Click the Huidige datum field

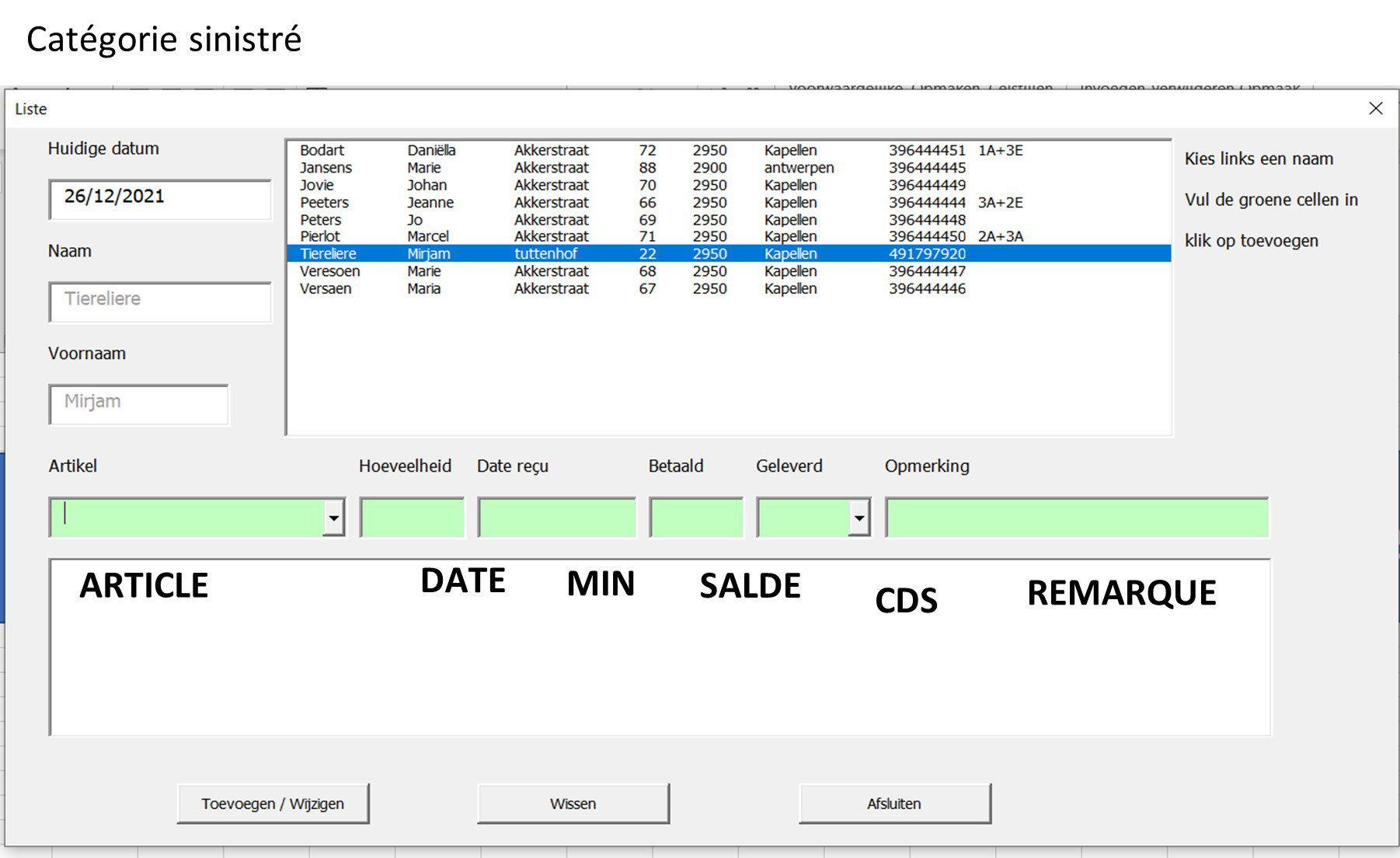click(160, 199)
